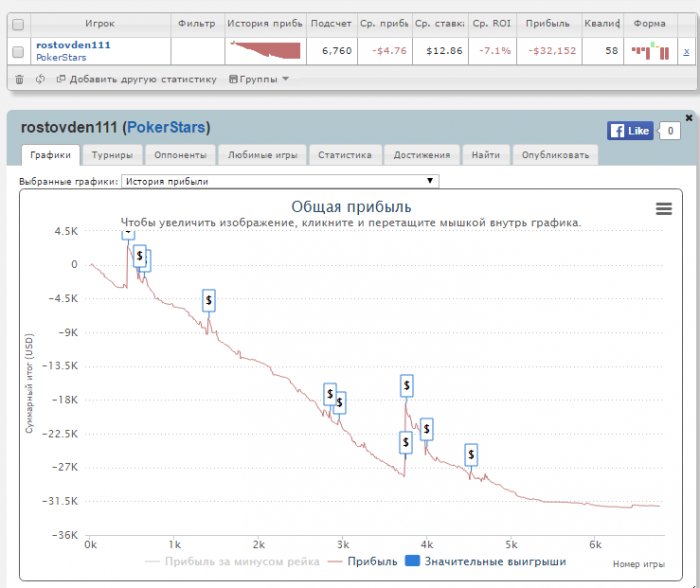Open the rostovden111 player link in table

tap(73, 45)
